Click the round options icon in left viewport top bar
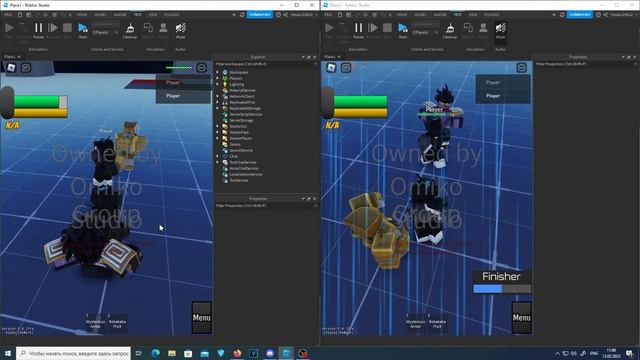640x360 pixels. click(202, 67)
